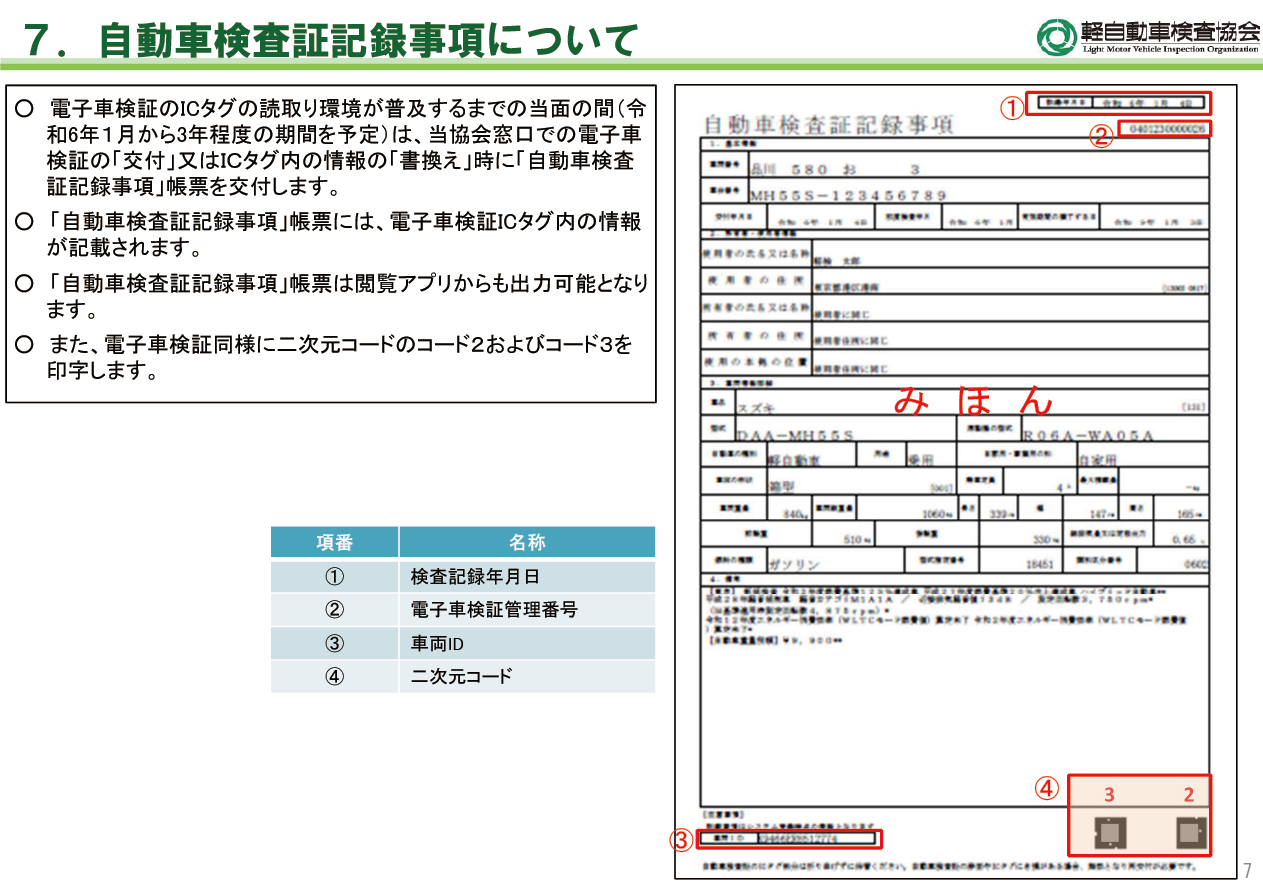Image resolution: width=1263 pixels, height=893 pixels.
Task: Click the body shape value 箱型
Action: click(x=780, y=487)
